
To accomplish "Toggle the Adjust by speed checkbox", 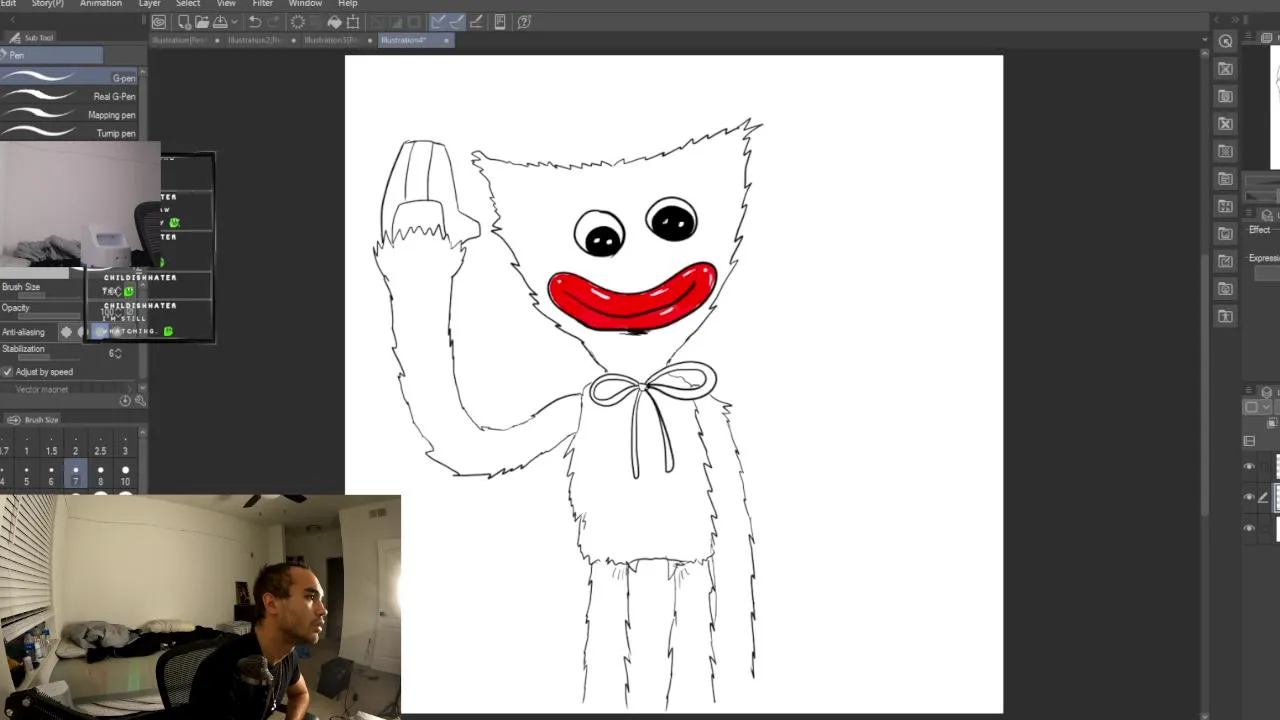I will (8, 372).
